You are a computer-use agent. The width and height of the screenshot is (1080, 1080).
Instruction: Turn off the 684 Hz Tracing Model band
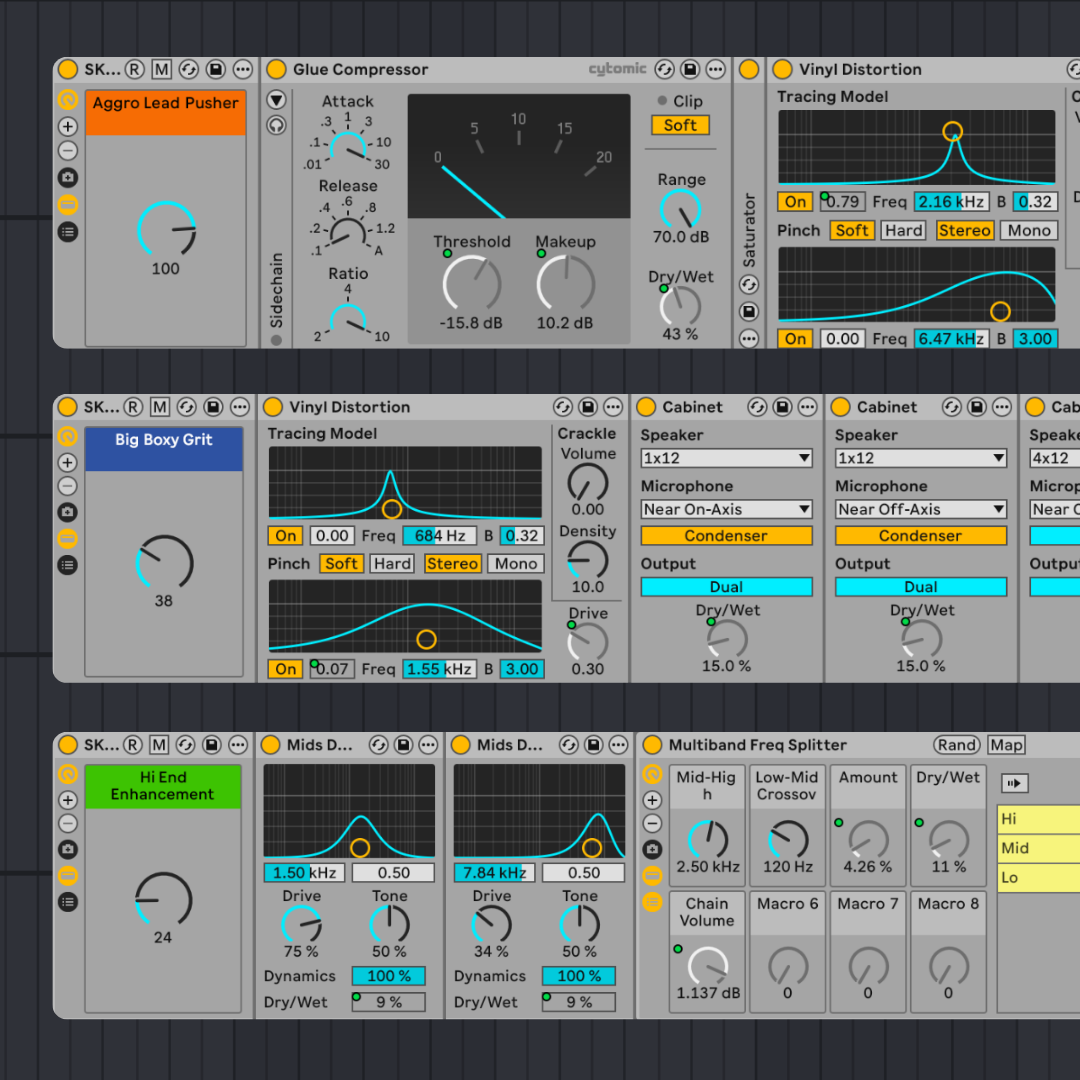click(x=285, y=535)
